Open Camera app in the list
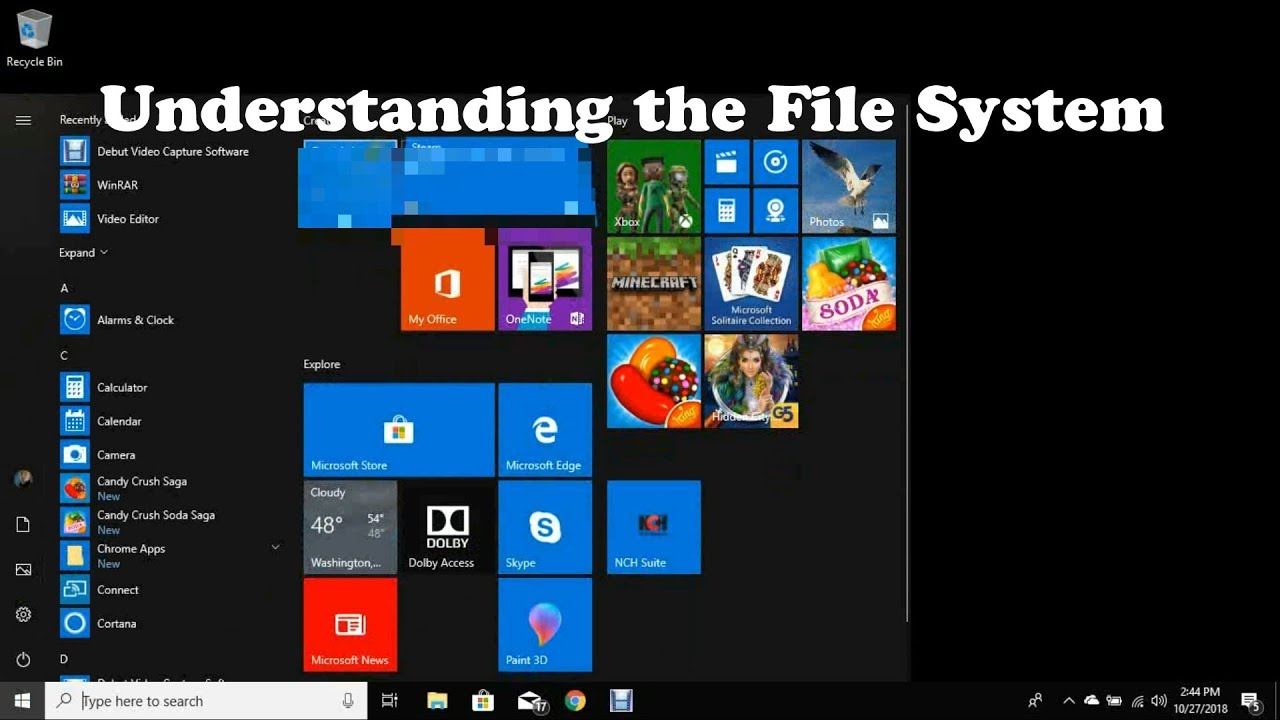The height and width of the screenshot is (720, 1280). pyautogui.click(x=98, y=455)
